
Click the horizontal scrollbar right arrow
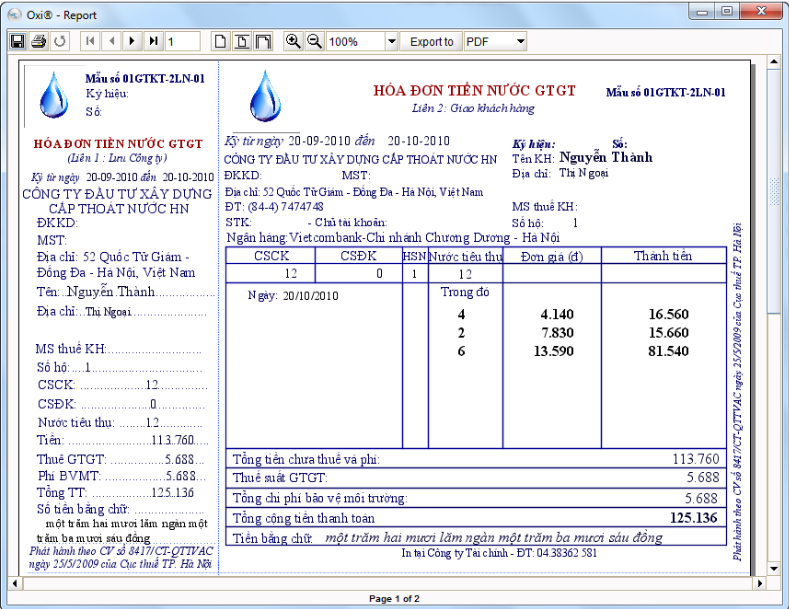pyautogui.click(x=757, y=582)
